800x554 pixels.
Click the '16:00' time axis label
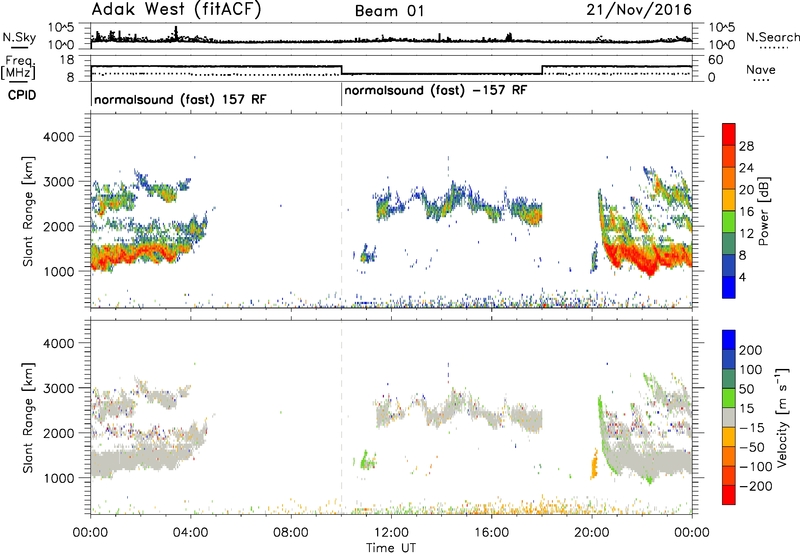coord(491,533)
